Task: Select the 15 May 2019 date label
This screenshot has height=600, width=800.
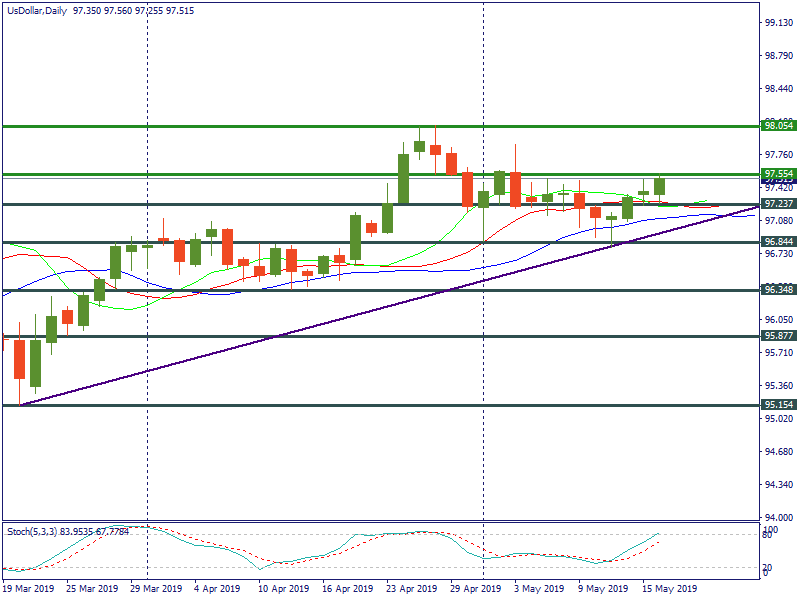Action: pyautogui.click(x=670, y=589)
